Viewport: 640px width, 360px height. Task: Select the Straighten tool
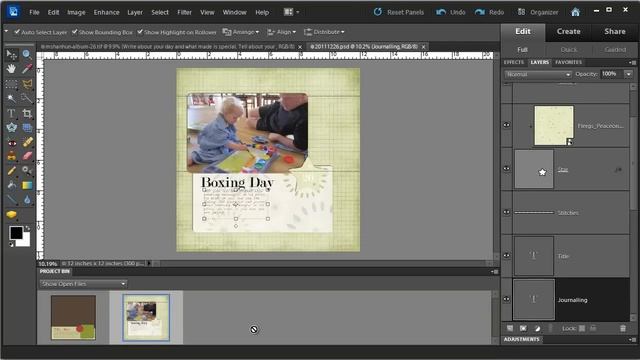click(27, 128)
